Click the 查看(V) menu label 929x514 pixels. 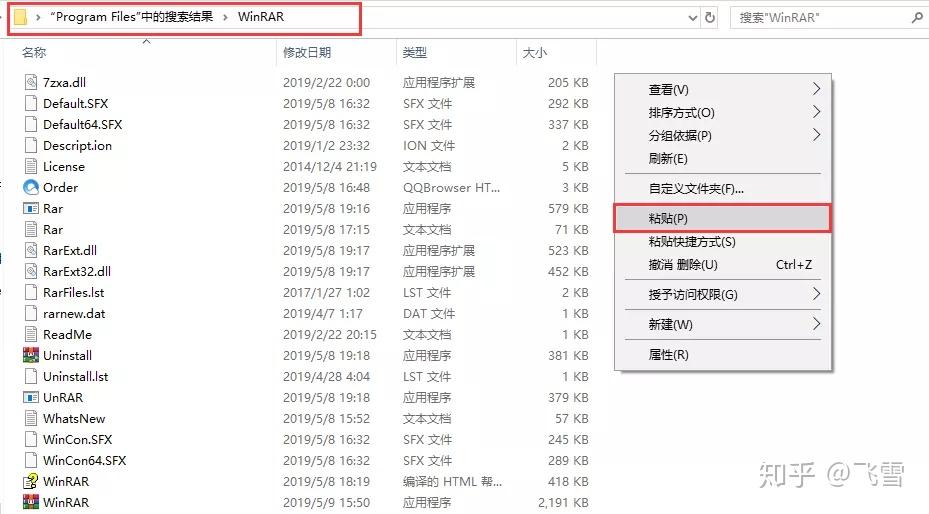click(668, 89)
